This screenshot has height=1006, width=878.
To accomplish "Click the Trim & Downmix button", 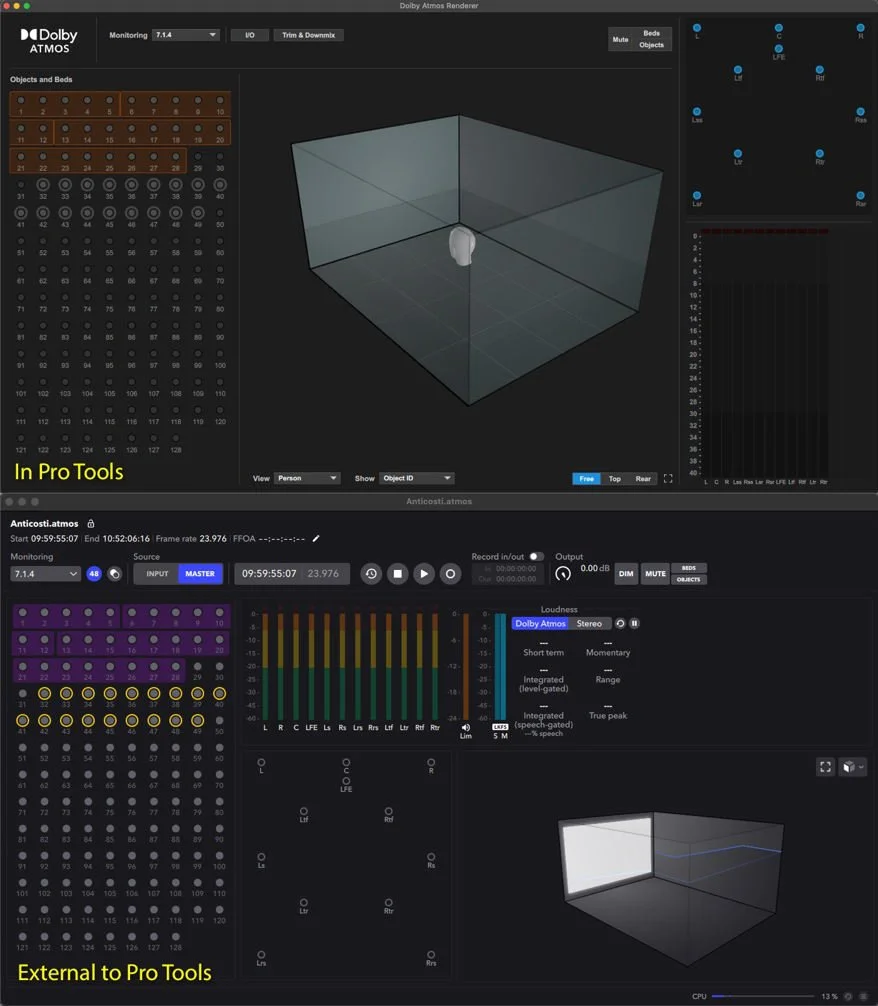I will 308,34.
